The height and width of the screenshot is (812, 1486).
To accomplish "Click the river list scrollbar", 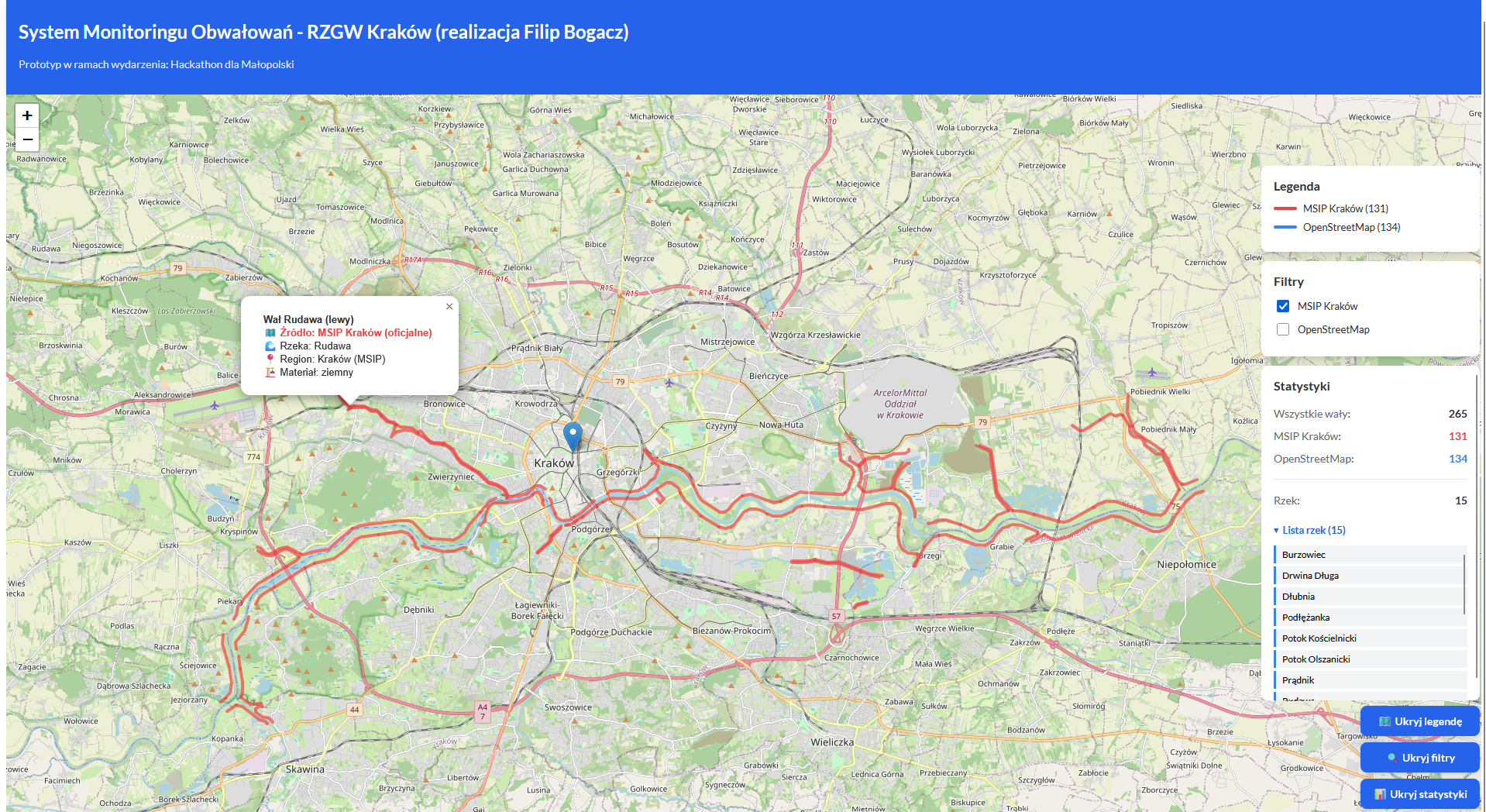I will 1464,584.
